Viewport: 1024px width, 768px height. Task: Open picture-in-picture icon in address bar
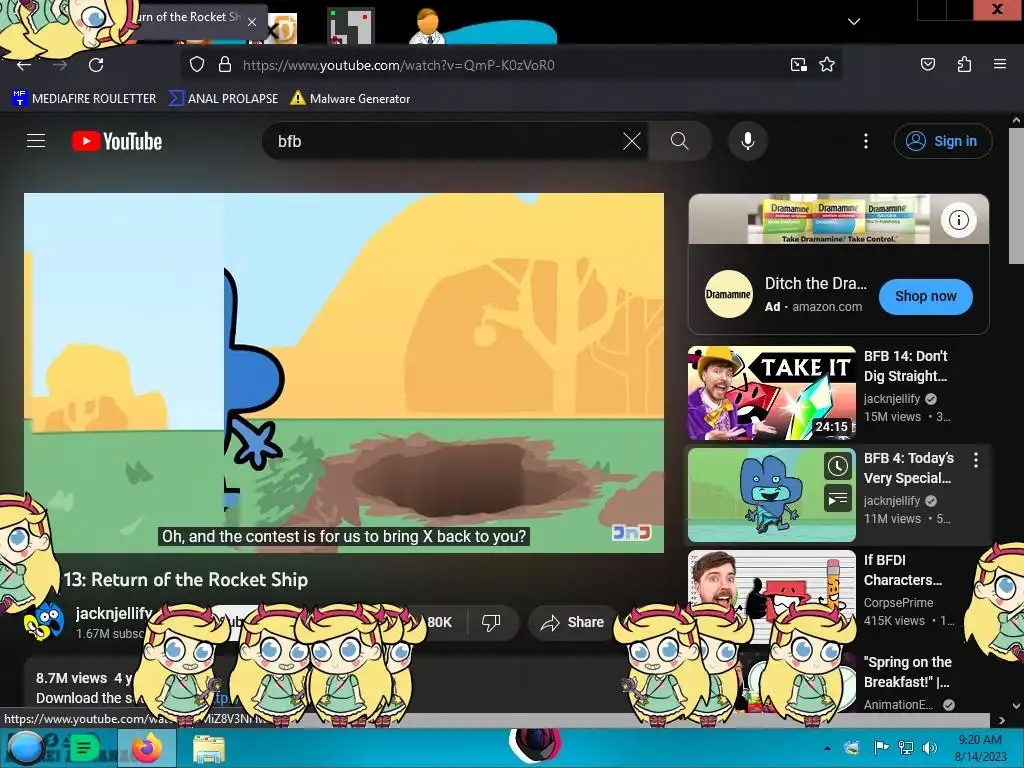tap(798, 65)
